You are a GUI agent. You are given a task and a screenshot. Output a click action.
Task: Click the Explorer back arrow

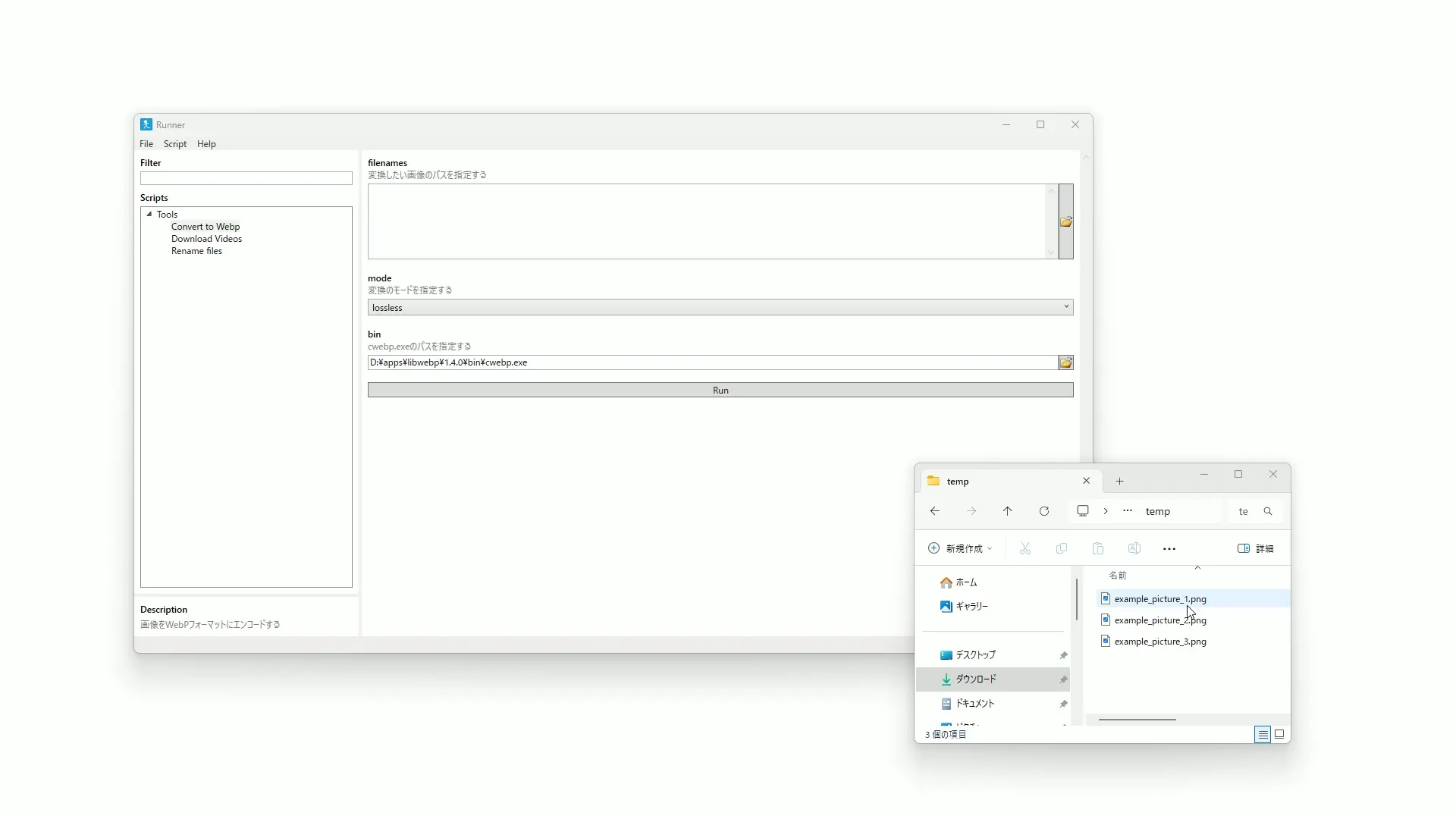click(935, 511)
